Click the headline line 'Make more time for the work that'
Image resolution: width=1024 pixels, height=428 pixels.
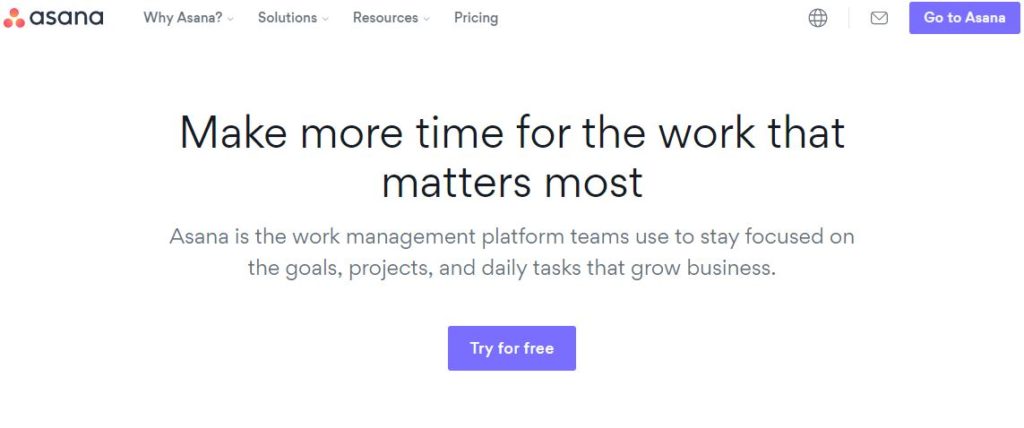pyautogui.click(x=512, y=131)
